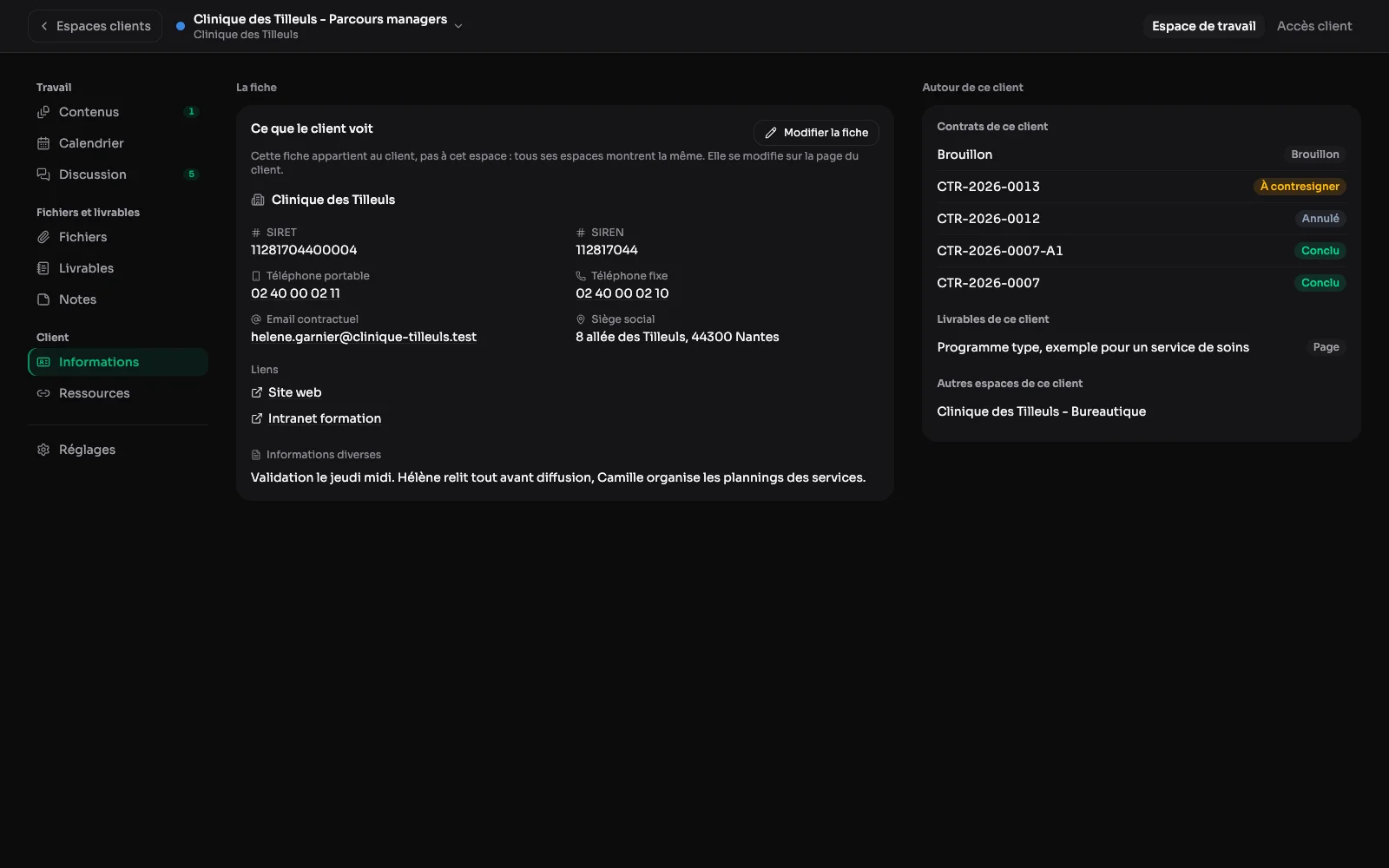Select the Espace de travail tab
The height and width of the screenshot is (868, 1389).
(1203, 26)
